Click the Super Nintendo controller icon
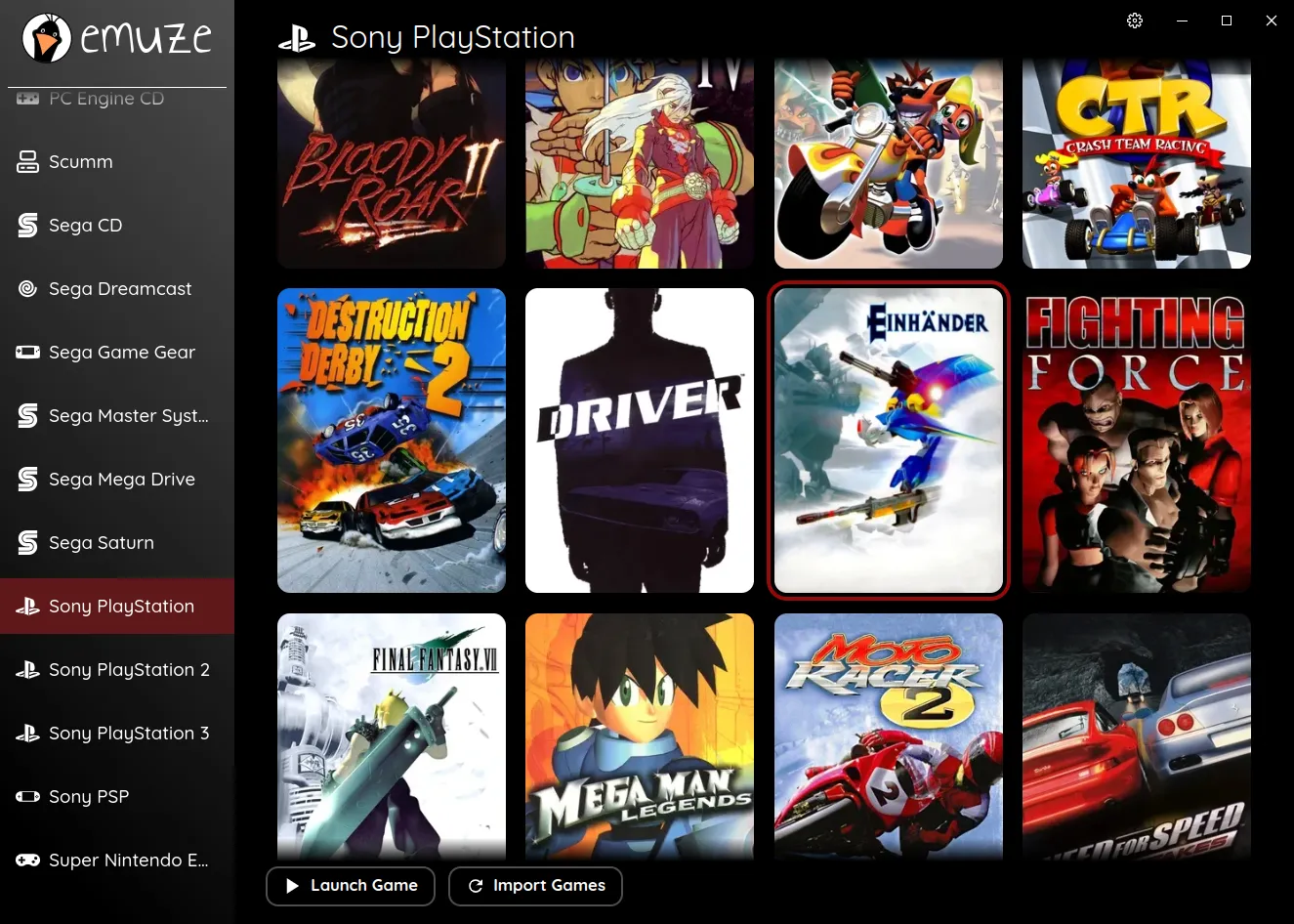Image resolution: width=1294 pixels, height=924 pixels. 27,861
